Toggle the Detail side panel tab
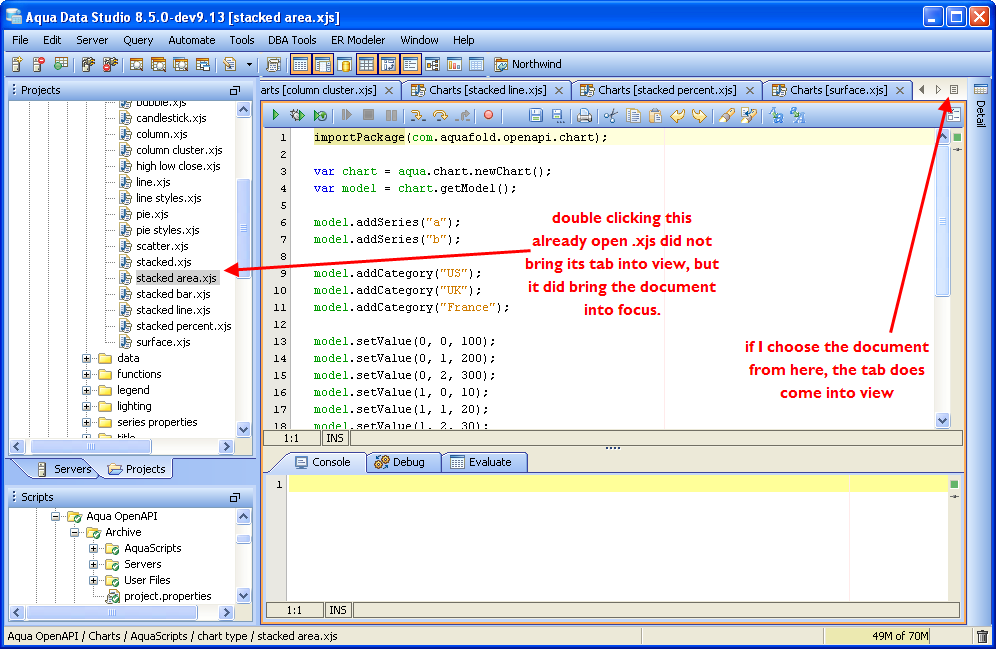 click(981, 106)
